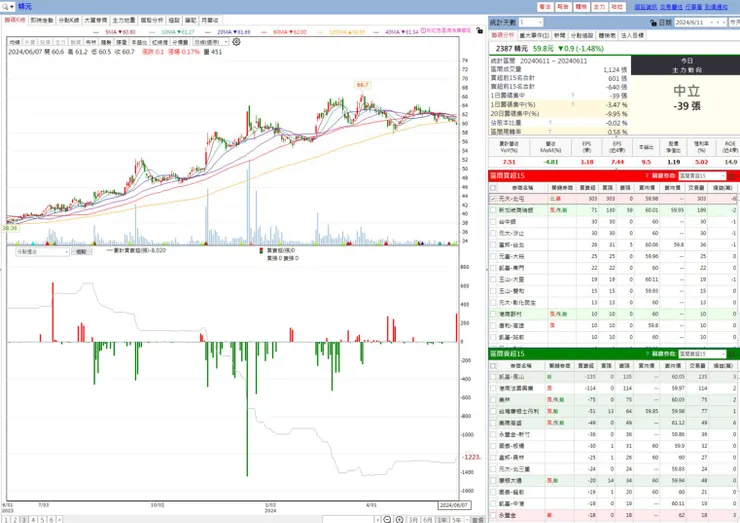The width and height of the screenshot is (740, 523).
Task: Check the 富邦-台北 row checkbox
Action: [x=493, y=245]
